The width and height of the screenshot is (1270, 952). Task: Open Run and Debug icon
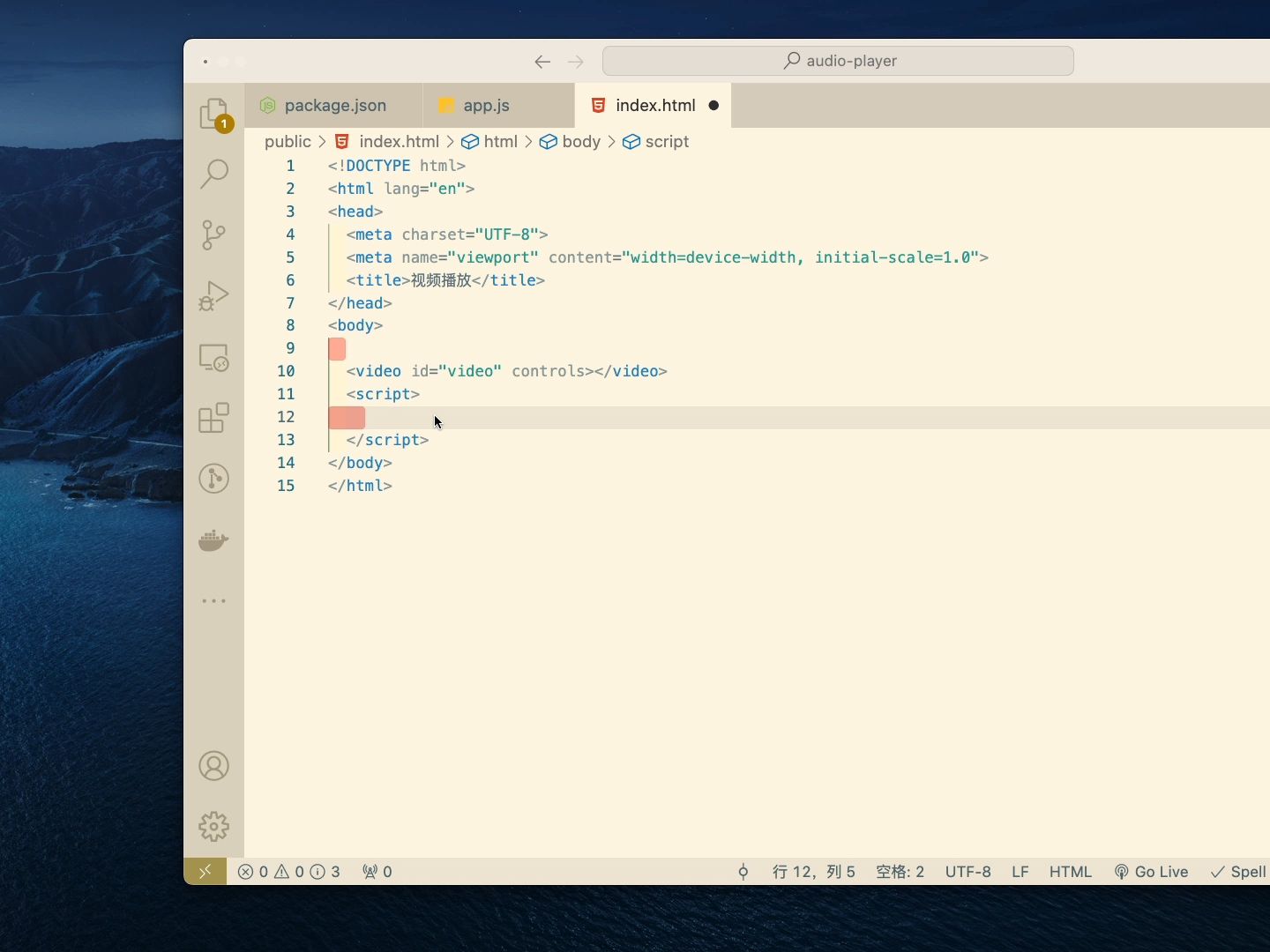coord(214,296)
